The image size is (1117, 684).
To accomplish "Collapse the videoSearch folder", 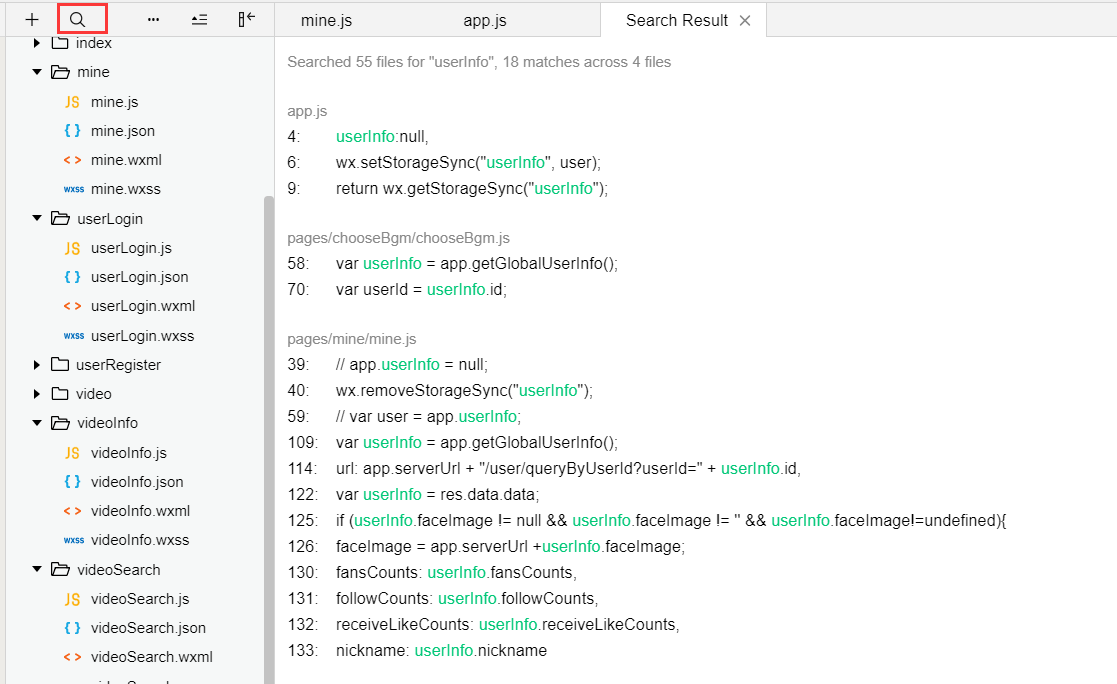I will 37,569.
